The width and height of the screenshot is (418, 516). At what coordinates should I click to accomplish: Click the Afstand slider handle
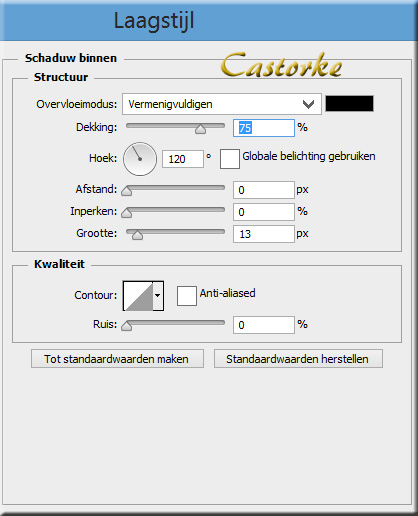point(127,191)
